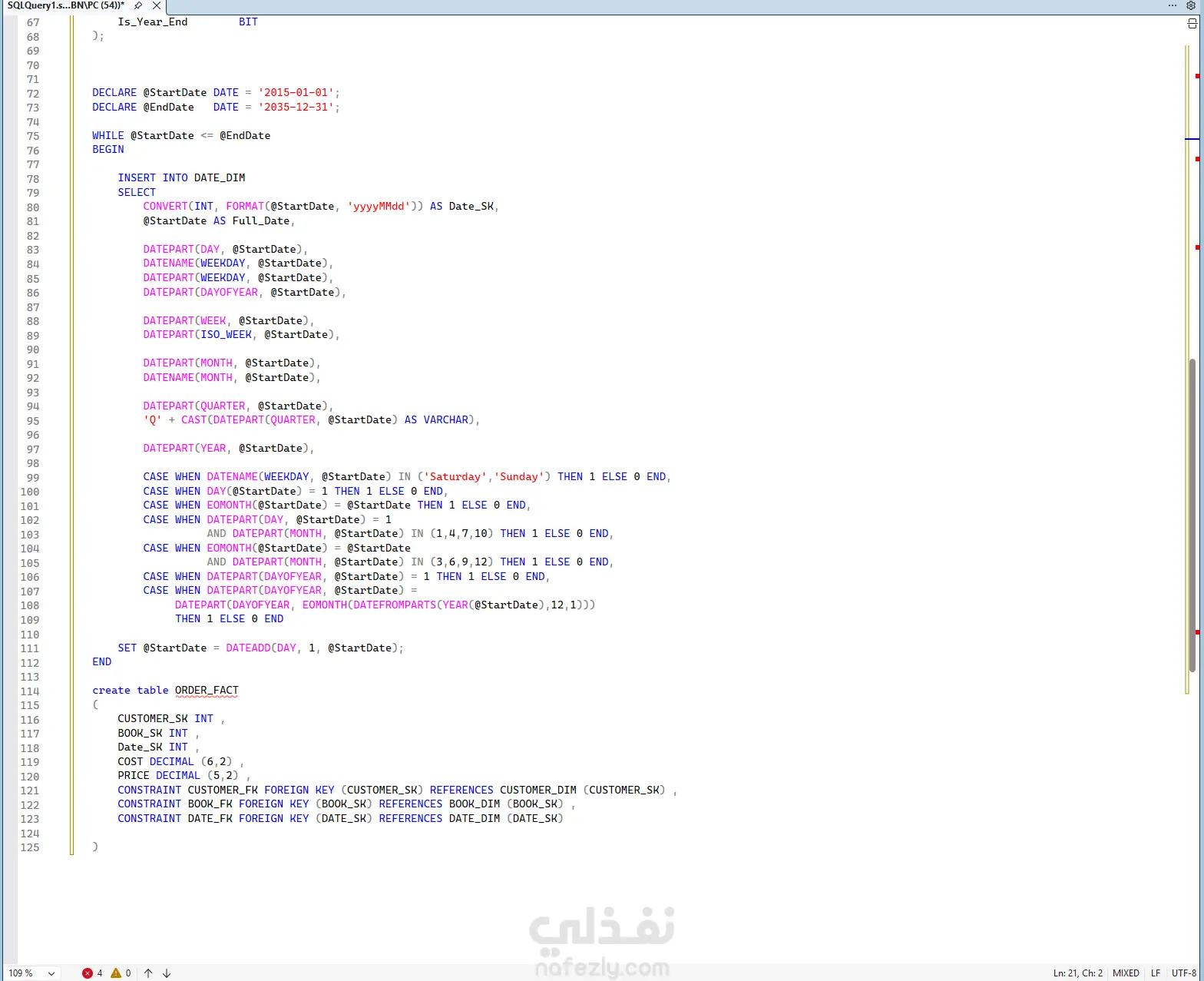The height and width of the screenshot is (981, 1204).
Task: Click DATEFROMPARTS on line 108
Action: [x=395, y=605]
